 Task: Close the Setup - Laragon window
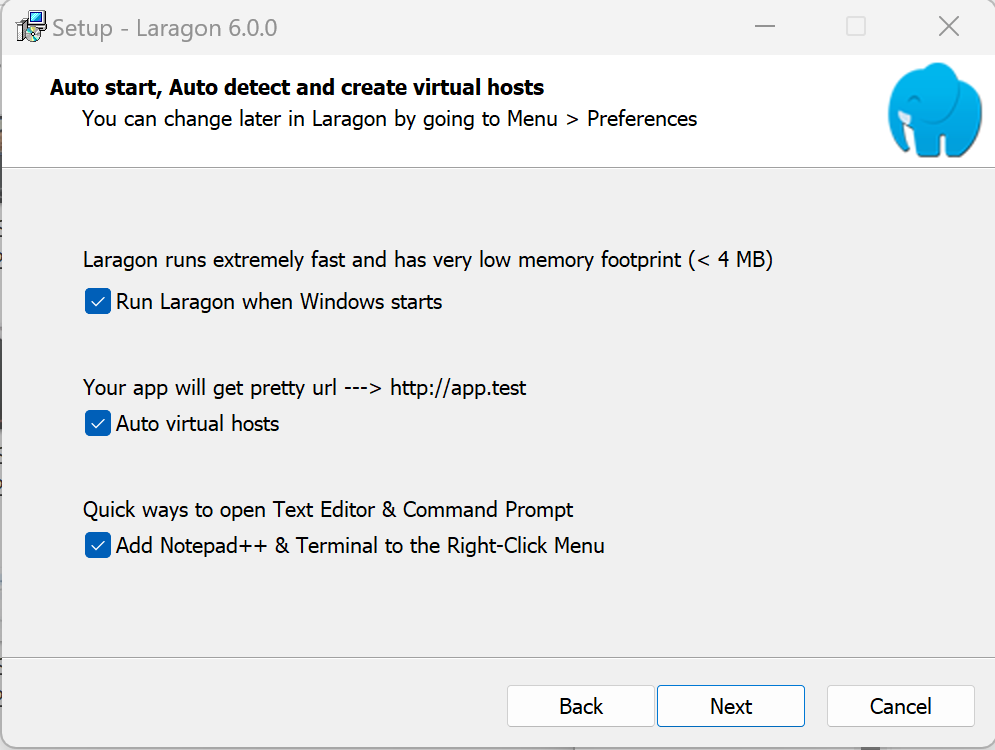949,27
